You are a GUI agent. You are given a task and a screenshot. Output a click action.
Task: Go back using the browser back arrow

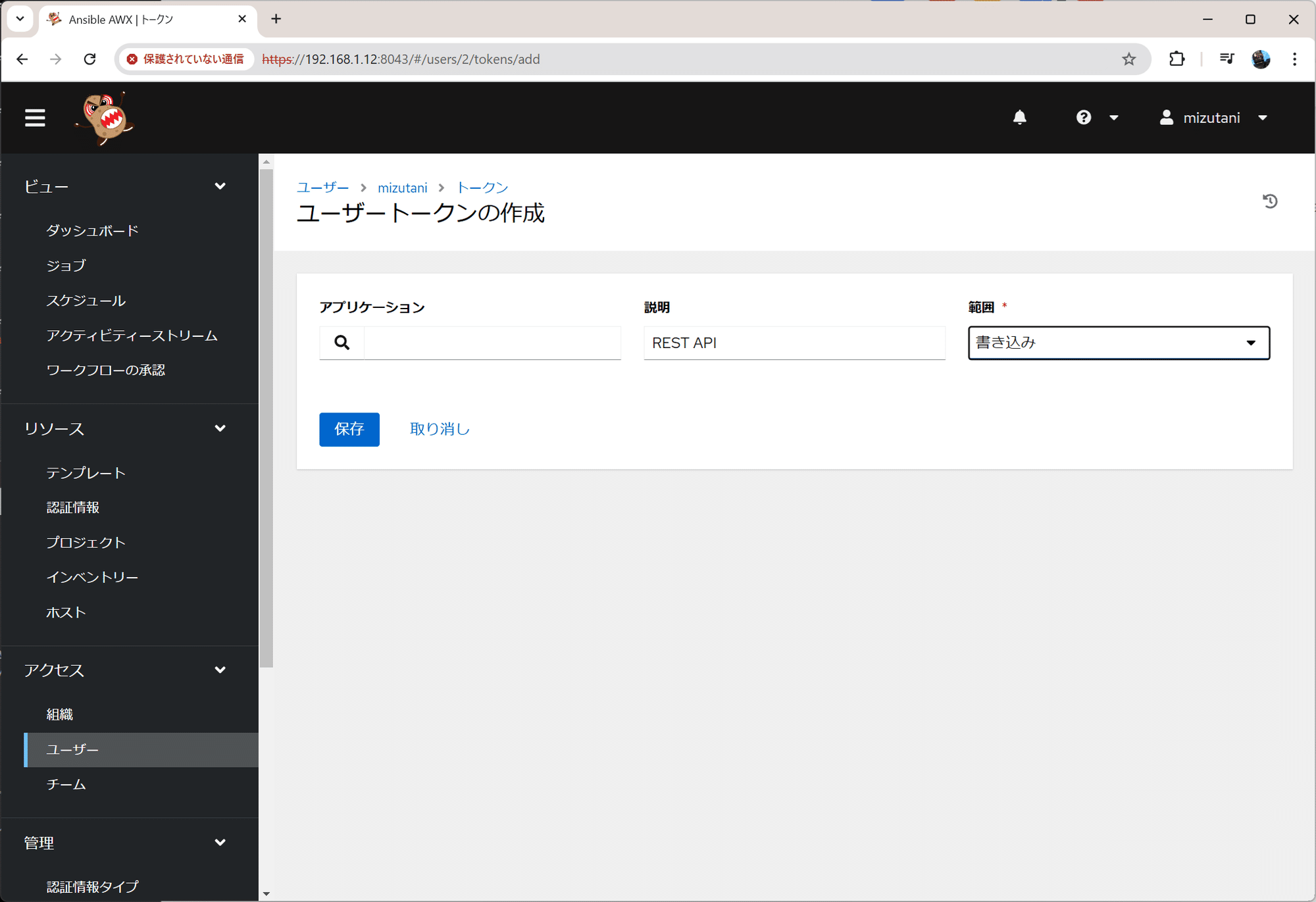22,59
